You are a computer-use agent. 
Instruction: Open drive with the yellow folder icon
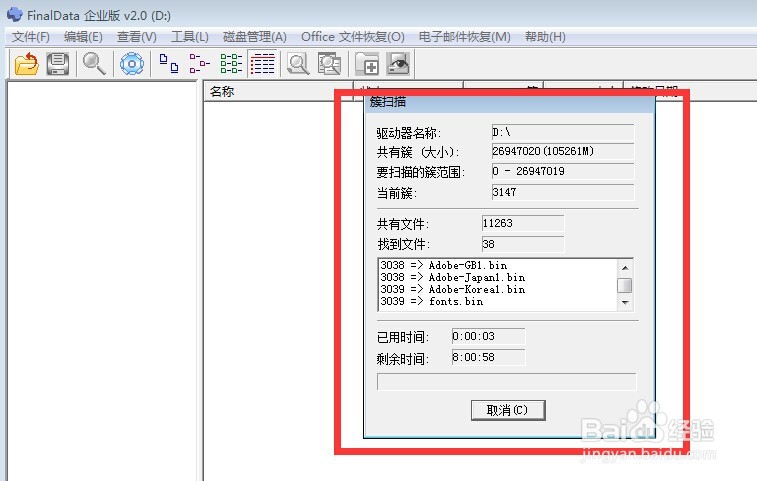click(x=27, y=64)
